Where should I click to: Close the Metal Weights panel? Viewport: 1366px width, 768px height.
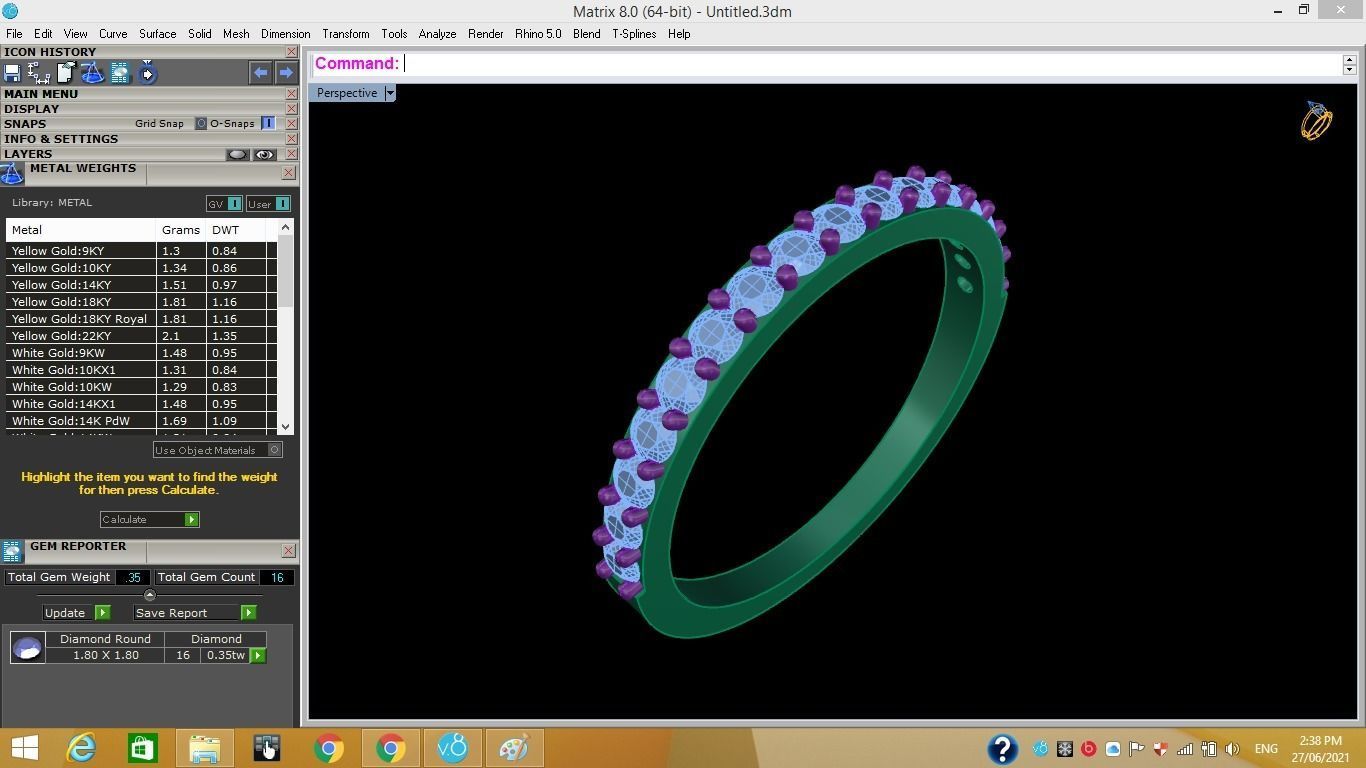(x=289, y=172)
